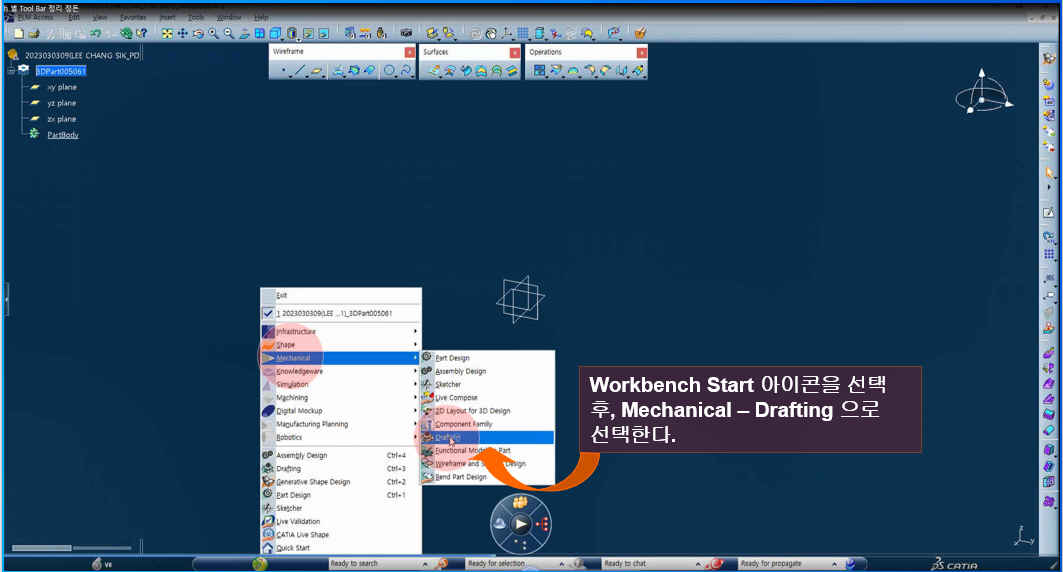Click the cloud quadrant on the action pad
This screenshot has height=572, width=1063.
pyautogui.click(x=500, y=524)
